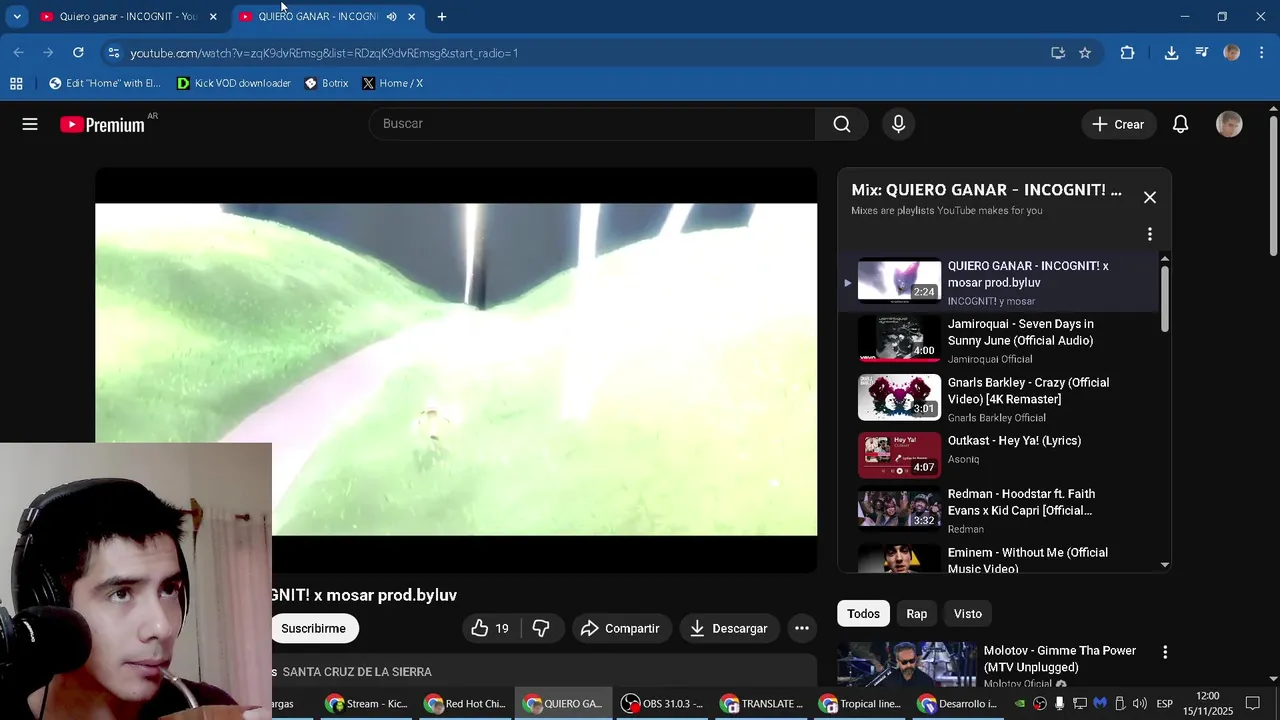
Task: Open the Malwarebytes tray icon
Action: (1100, 704)
